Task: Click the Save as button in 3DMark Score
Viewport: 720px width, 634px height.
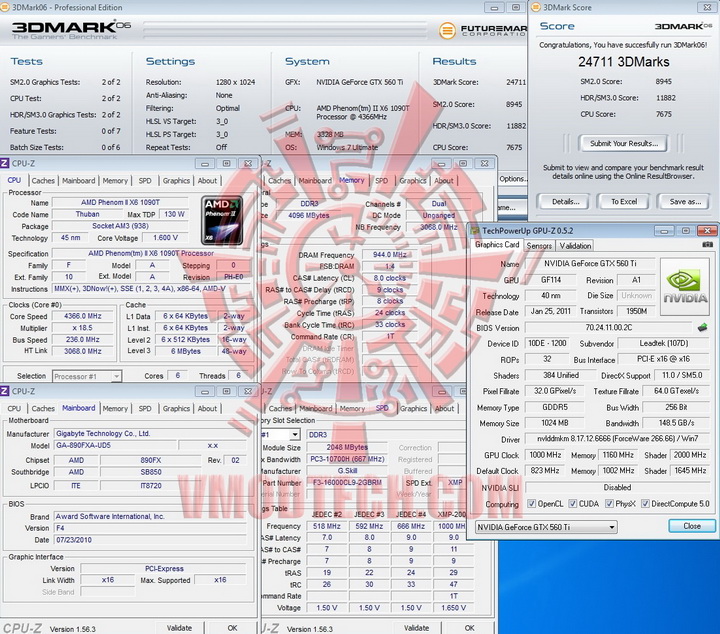Action: (685, 202)
